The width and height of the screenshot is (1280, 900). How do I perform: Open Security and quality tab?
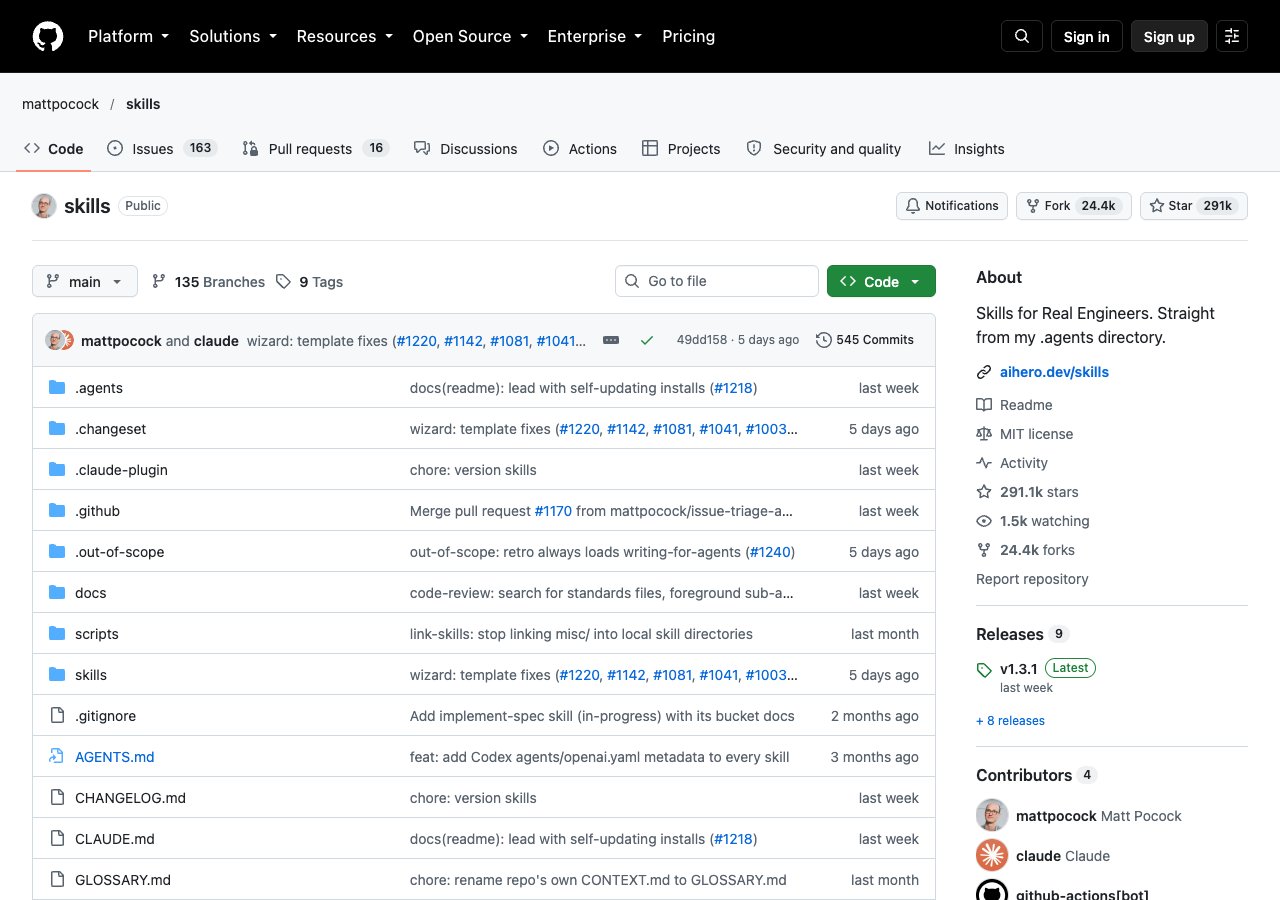tap(824, 148)
